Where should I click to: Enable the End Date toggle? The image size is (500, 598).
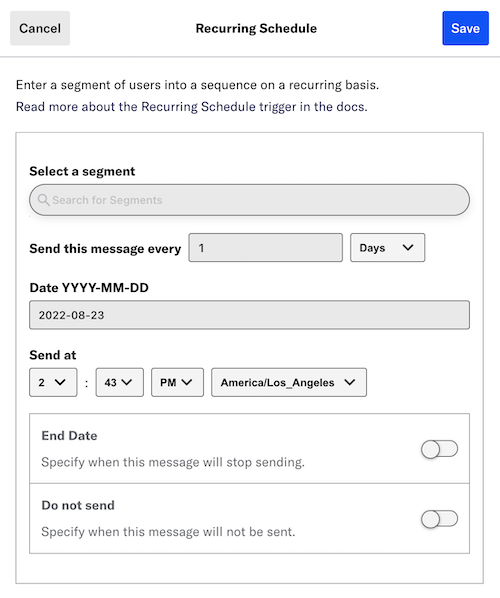(x=439, y=449)
